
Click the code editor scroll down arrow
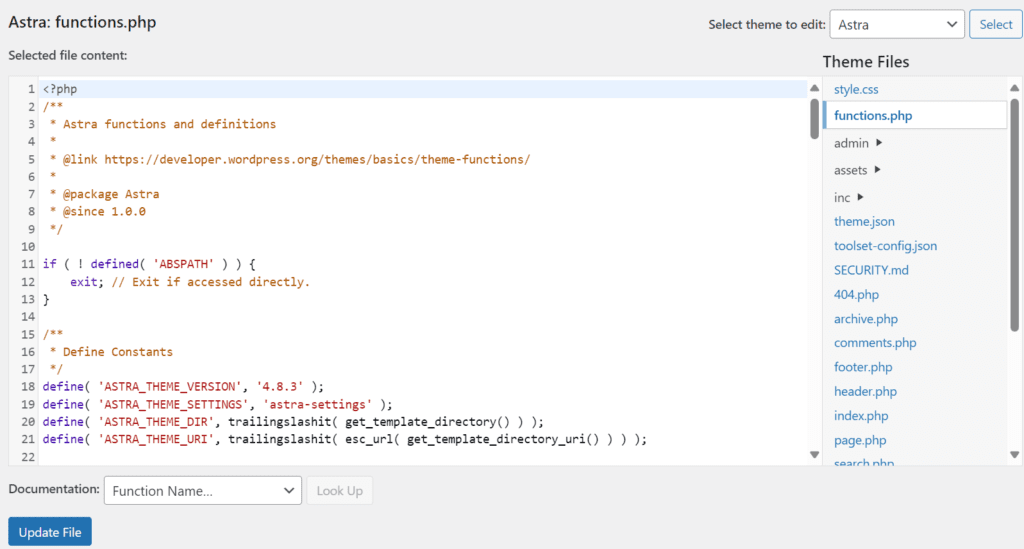pos(814,454)
